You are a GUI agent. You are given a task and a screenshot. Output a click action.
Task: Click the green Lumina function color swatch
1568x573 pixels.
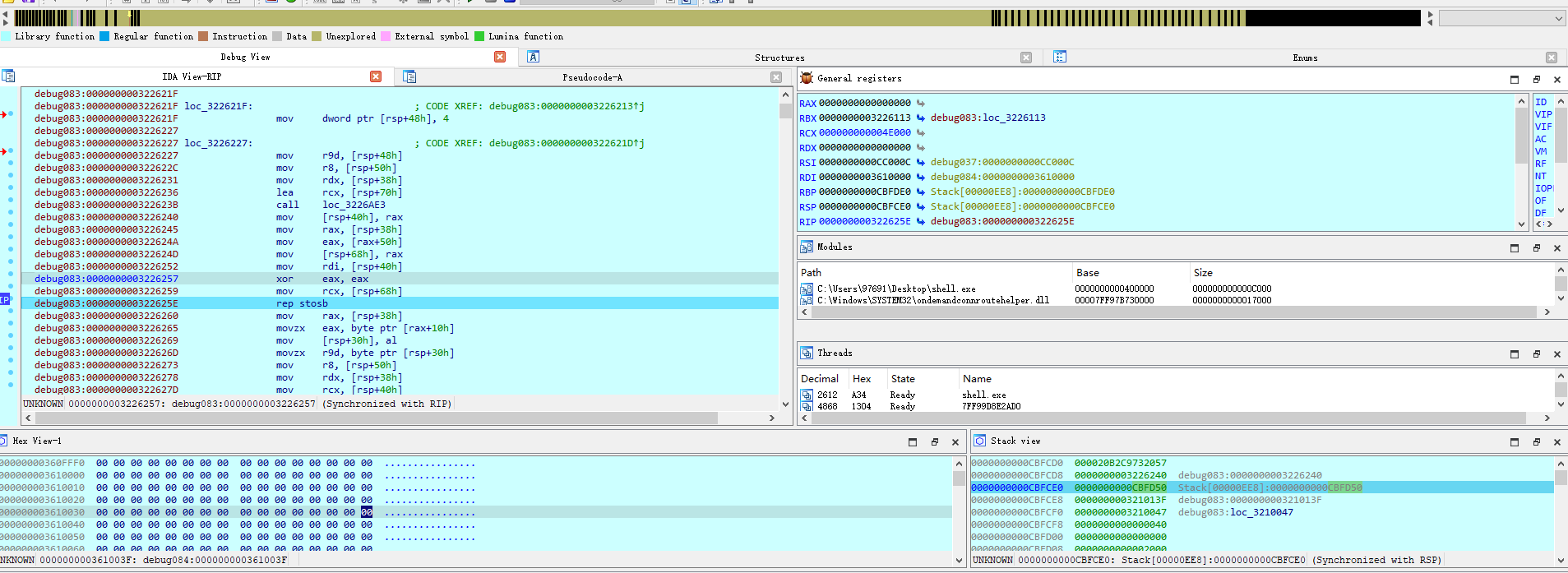[x=479, y=36]
